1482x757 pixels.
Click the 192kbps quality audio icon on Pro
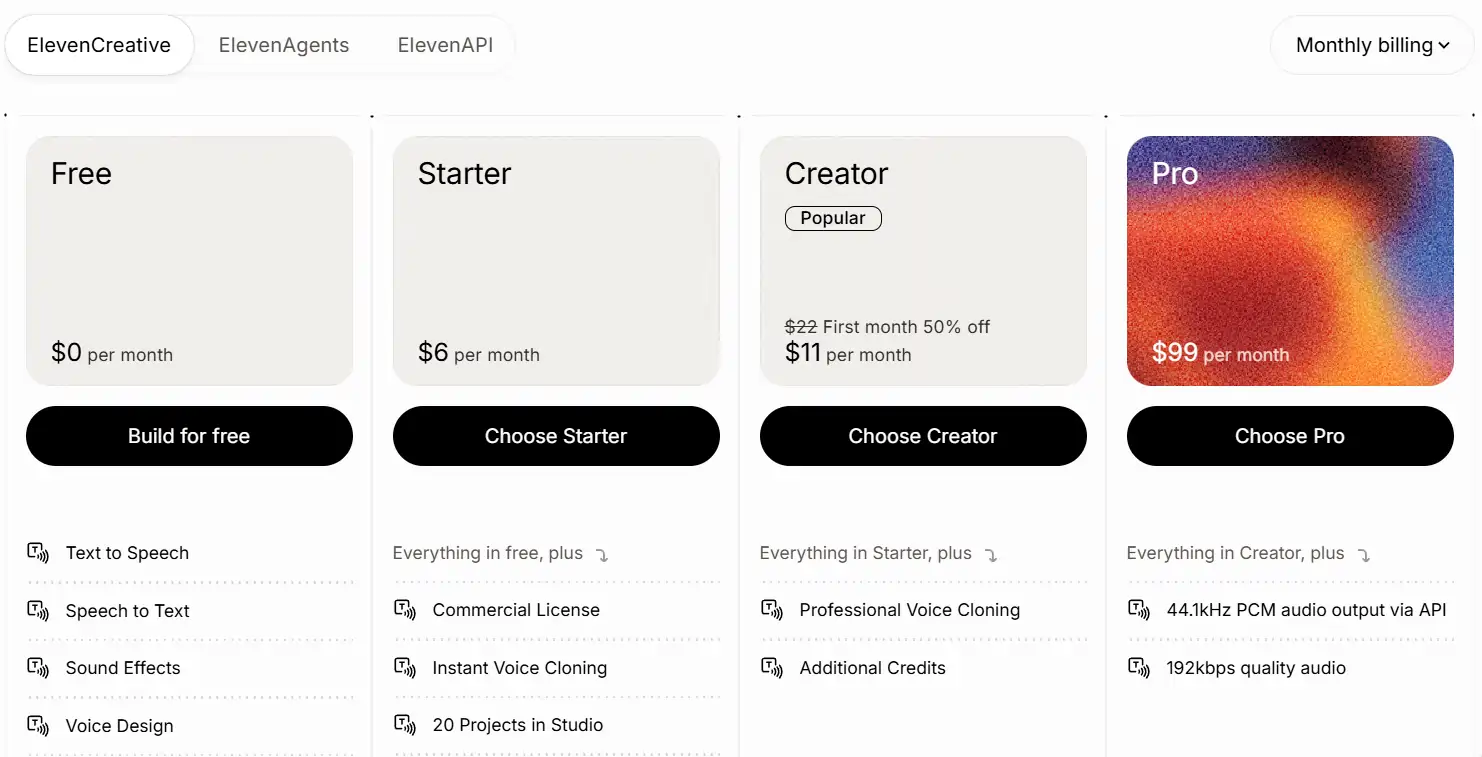[x=1139, y=667]
